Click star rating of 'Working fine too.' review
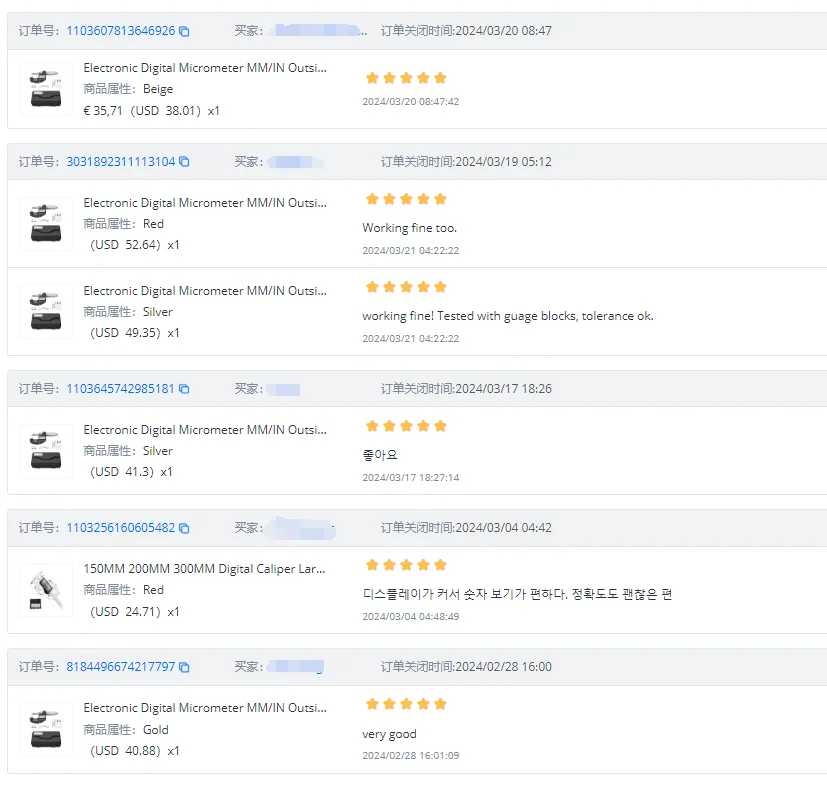Viewport: 827px width, 787px height. point(406,199)
